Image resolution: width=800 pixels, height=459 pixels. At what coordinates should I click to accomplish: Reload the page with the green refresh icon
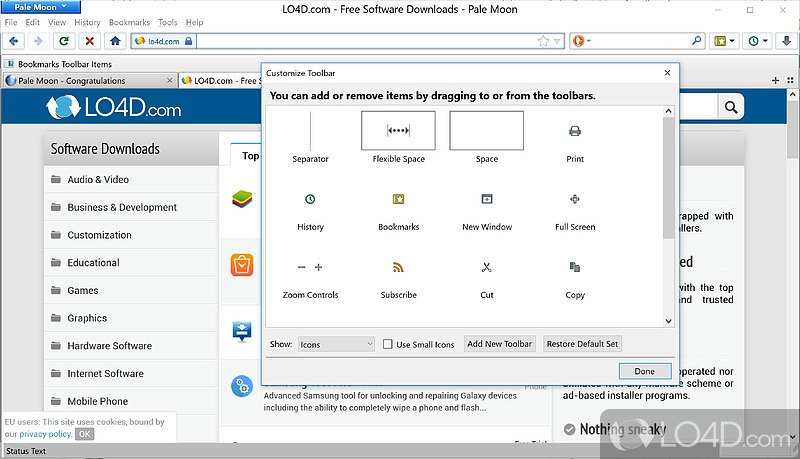pyautogui.click(x=64, y=41)
